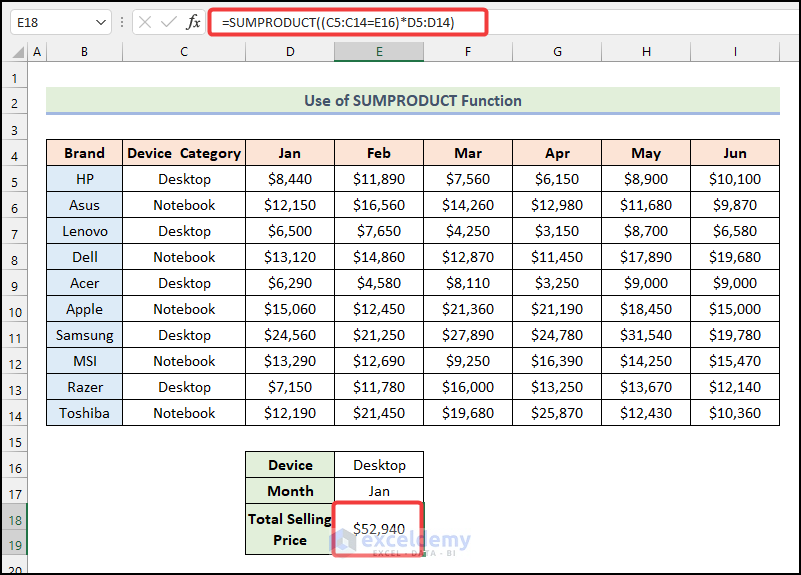The height and width of the screenshot is (575, 801).
Task: Select column B header
Action: pos(84,52)
